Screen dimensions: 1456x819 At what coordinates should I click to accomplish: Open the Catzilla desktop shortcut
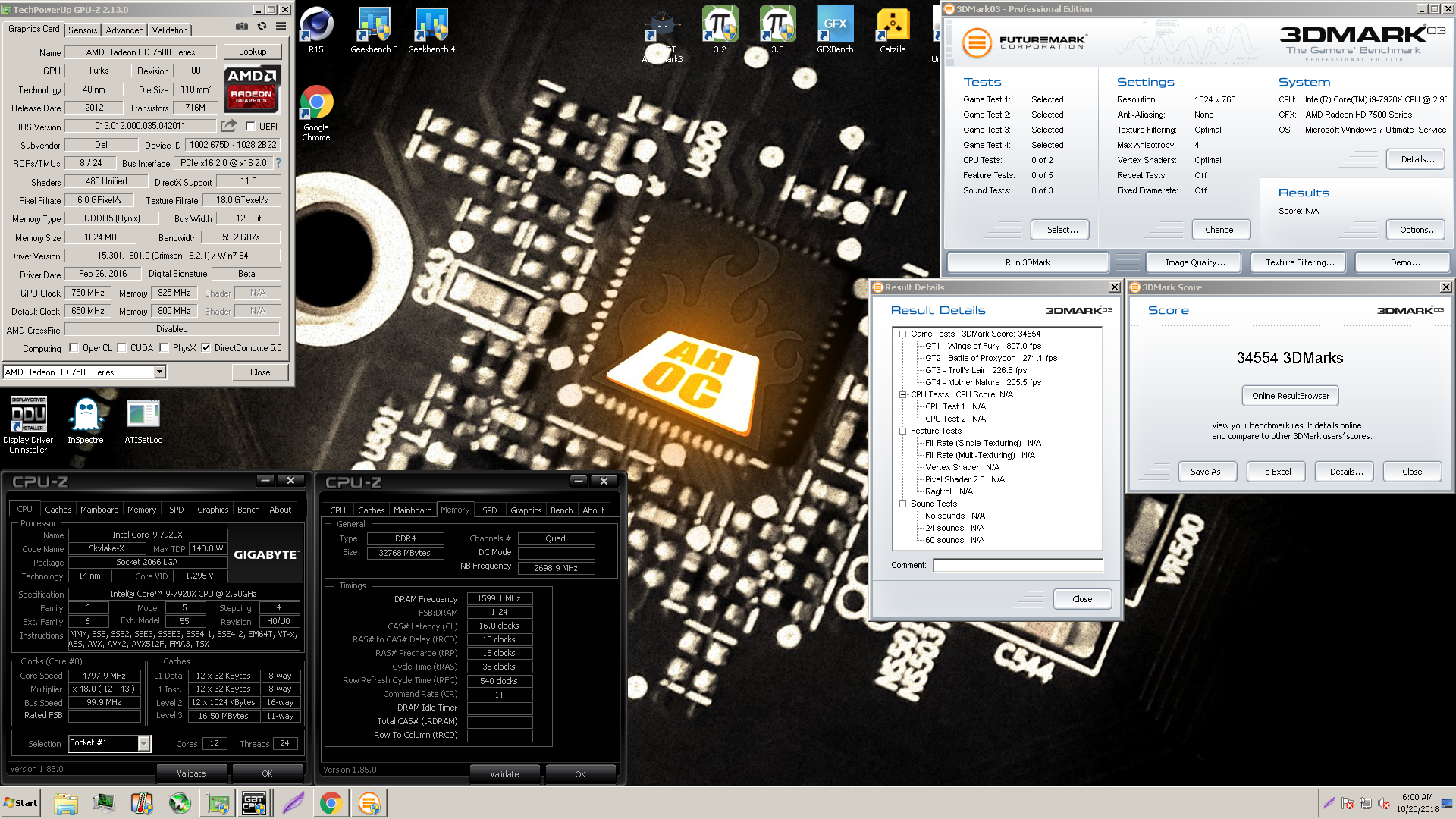893,30
